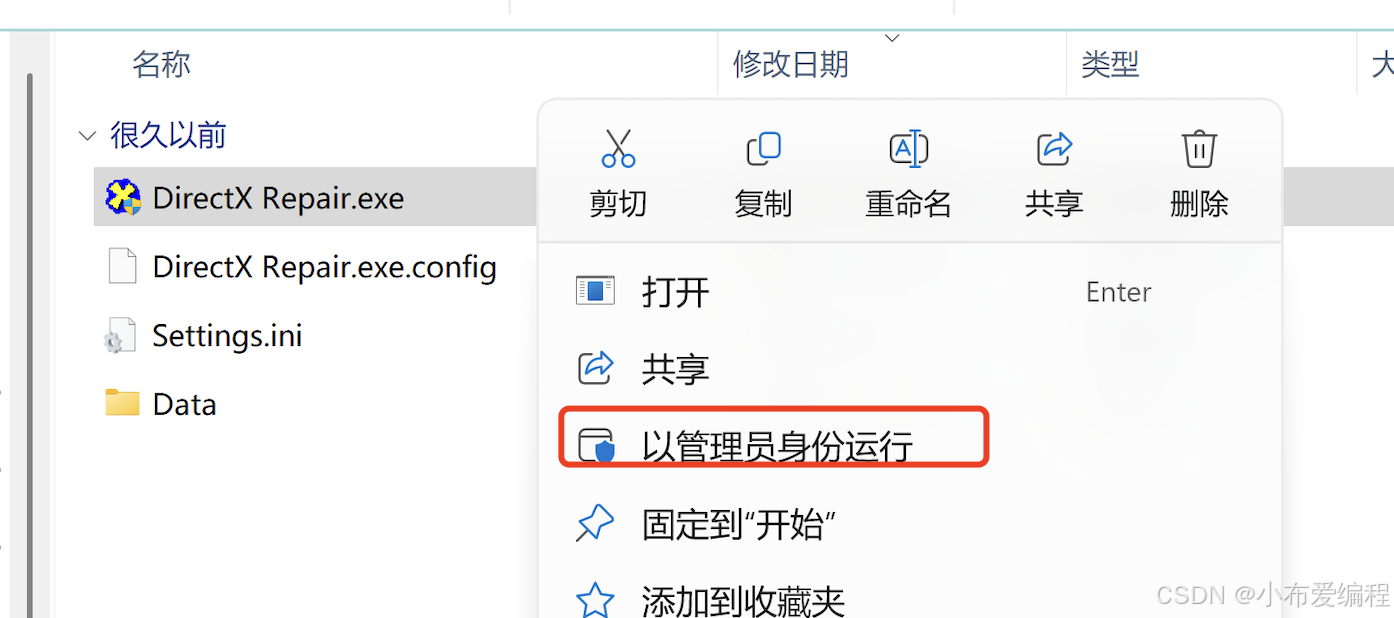This screenshot has width=1394, height=618.
Task: Click the Copy icon in context menu
Action: click(764, 149)
